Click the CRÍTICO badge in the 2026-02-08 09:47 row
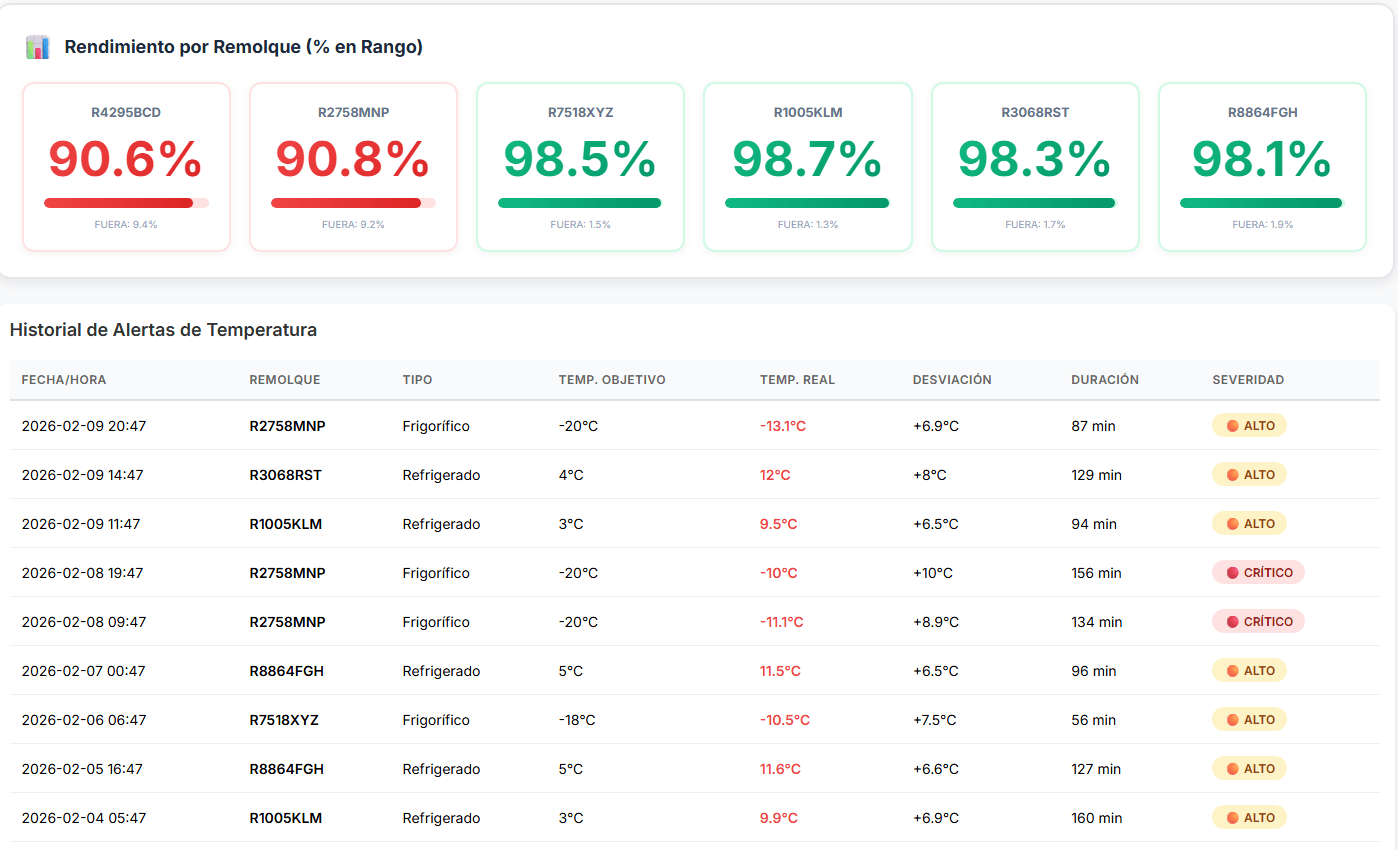The width and height of the screenshot is (1398, 850). [1258, 622]
